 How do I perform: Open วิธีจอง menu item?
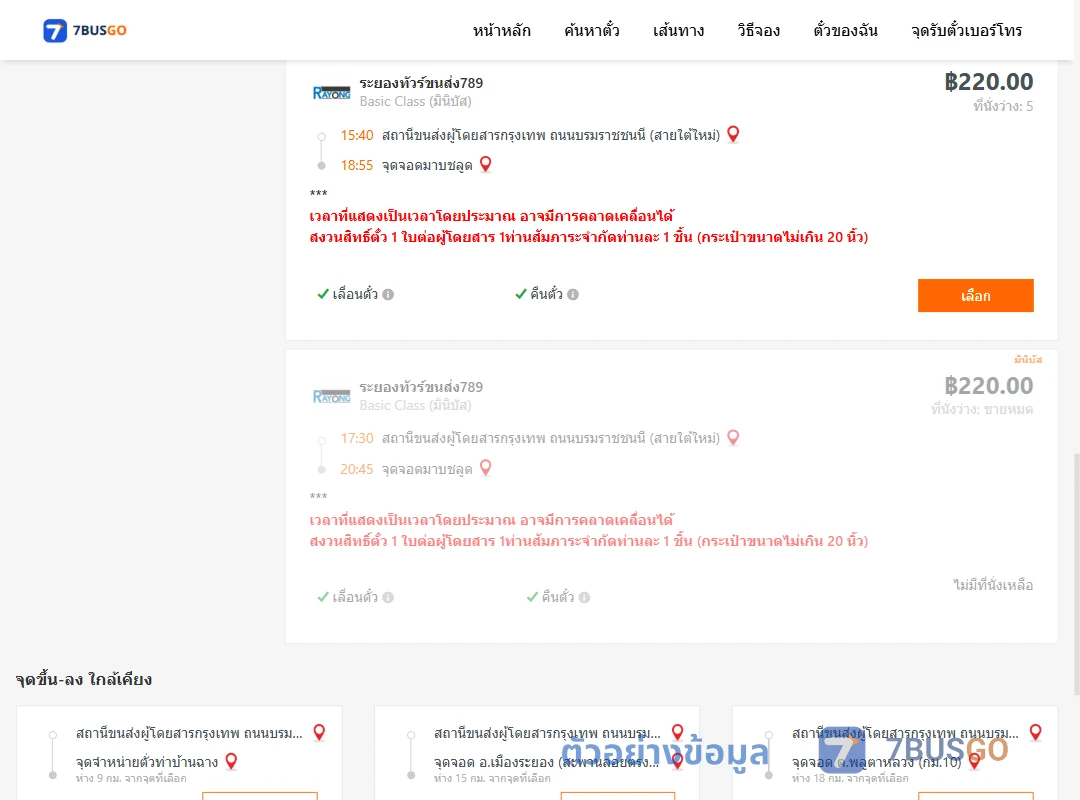click(x=758, y=30)
